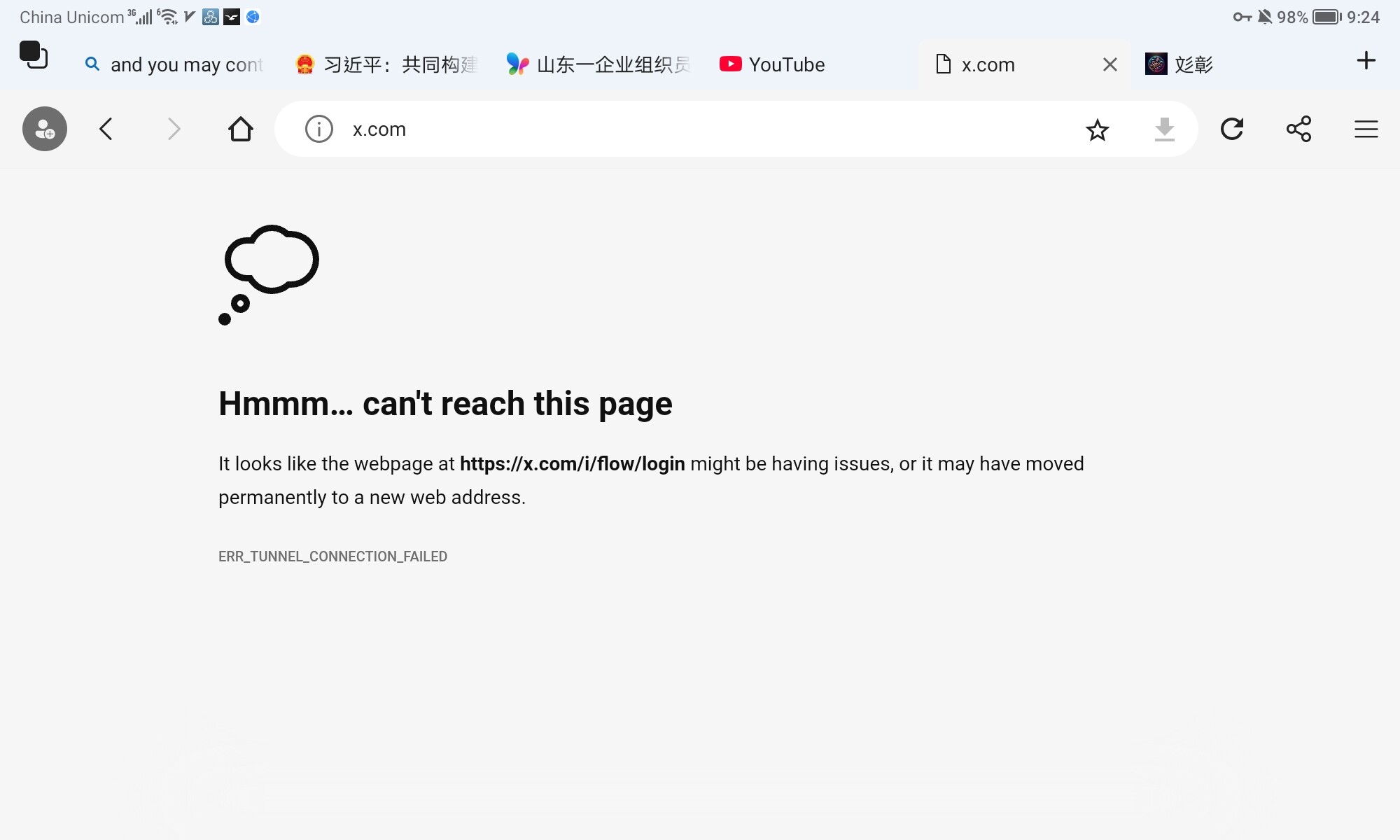Open the home page icon
The height and width of the screenshot is (840, 1400).
point(240,129)
